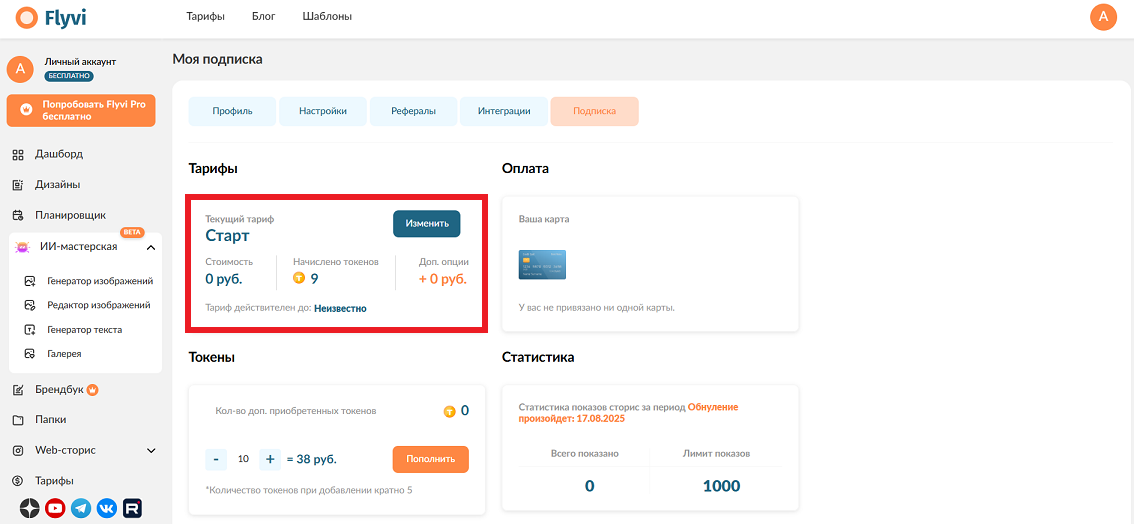Screen dimensions: 1134x524
Task: Increase token quantity with plus button
Action: [x=270, y=459]
